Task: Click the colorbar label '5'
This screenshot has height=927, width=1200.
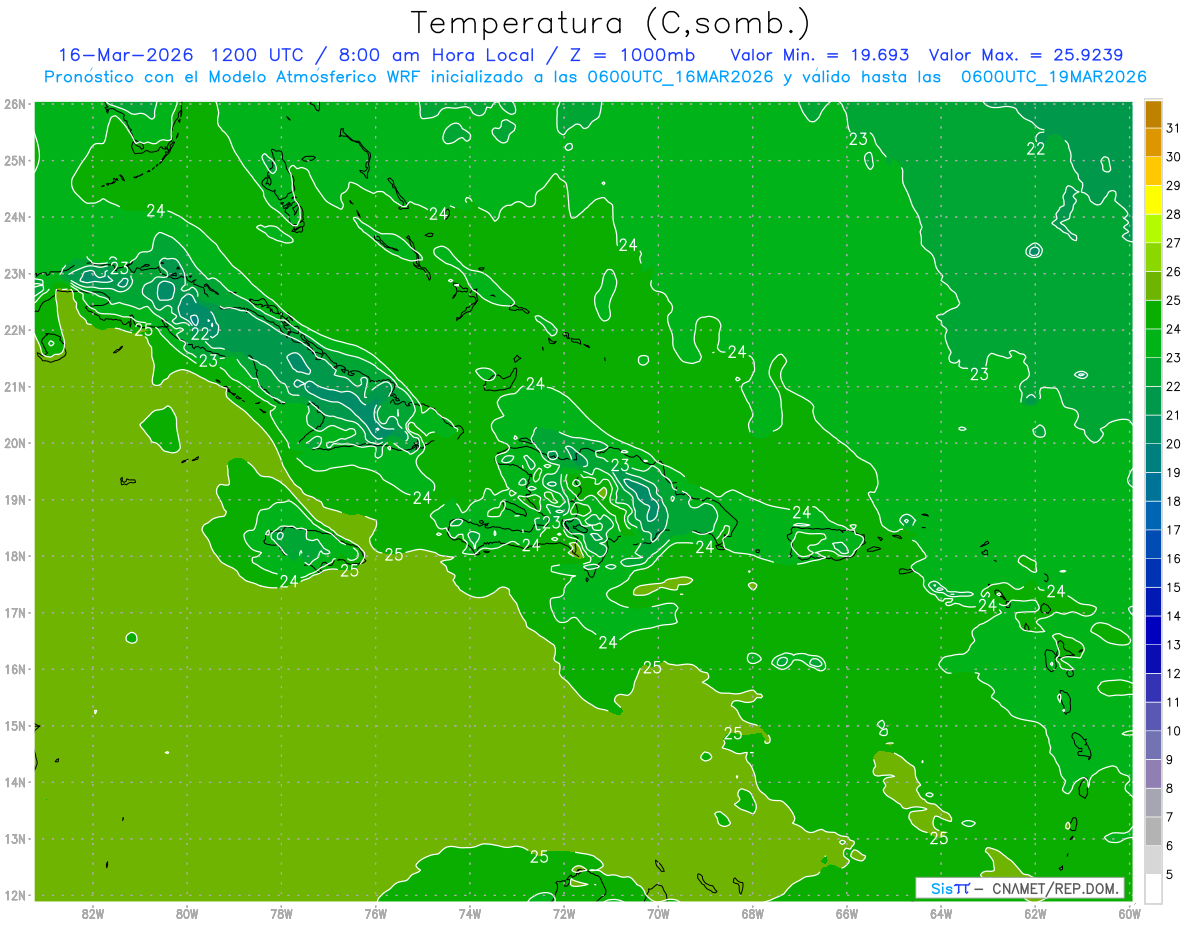Action: click(1169, 874)
